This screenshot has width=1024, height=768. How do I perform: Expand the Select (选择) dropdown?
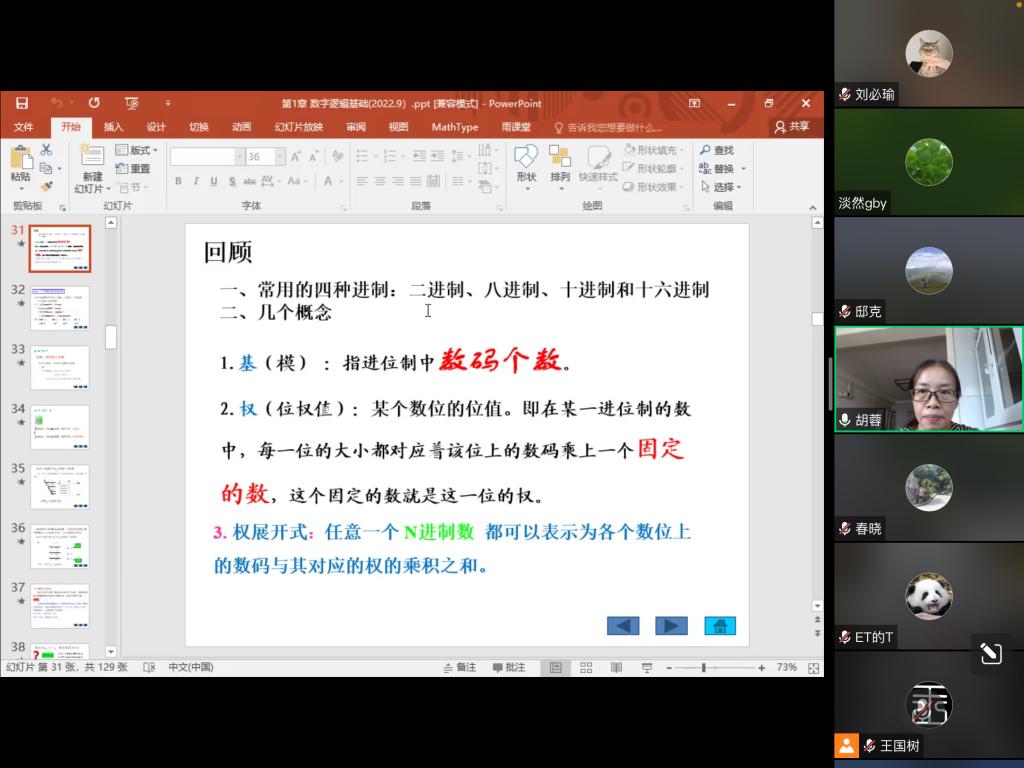click(x=722, y=187)
